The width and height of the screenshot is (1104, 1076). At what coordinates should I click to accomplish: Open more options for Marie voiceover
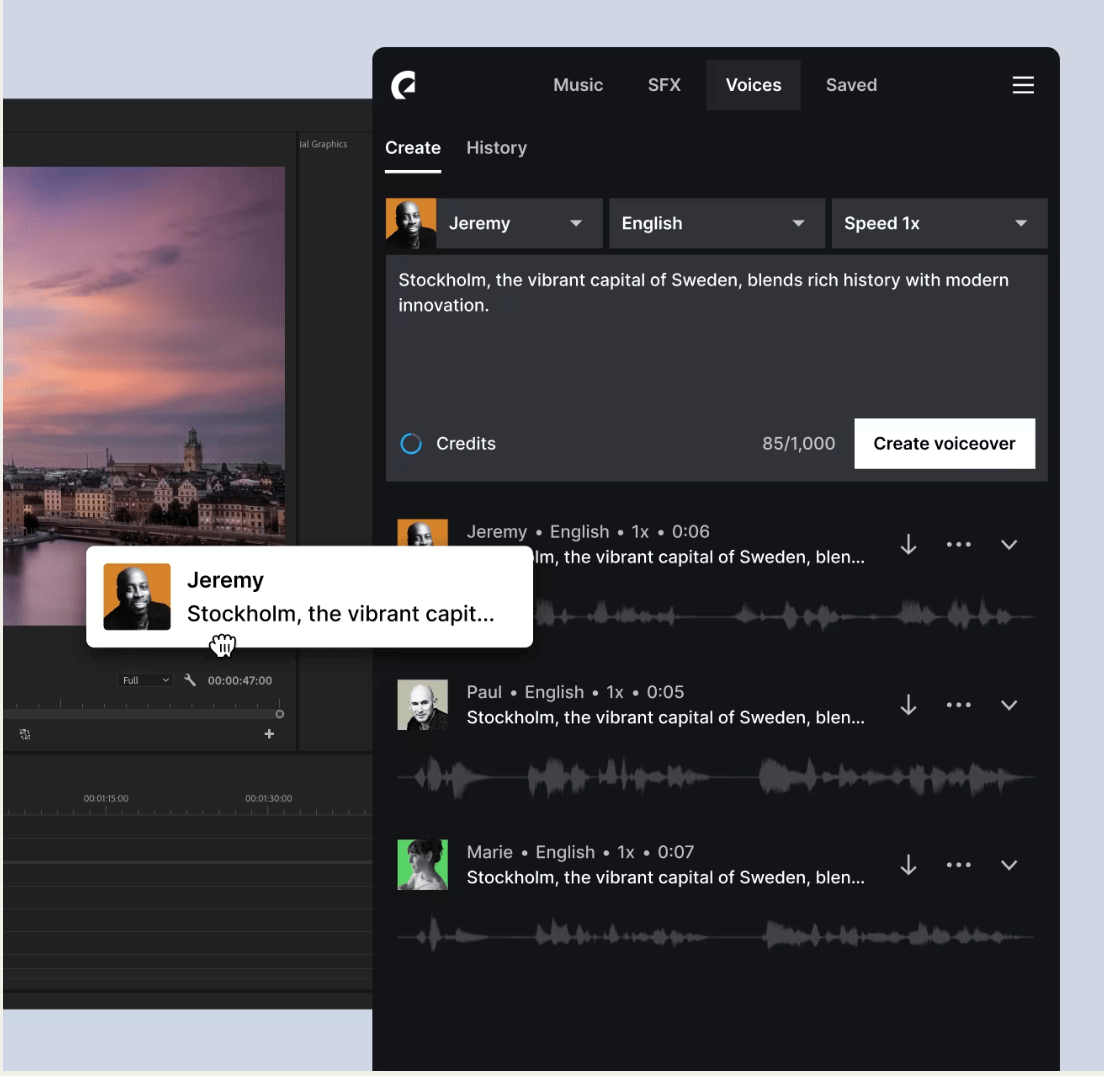coord(958,865)
